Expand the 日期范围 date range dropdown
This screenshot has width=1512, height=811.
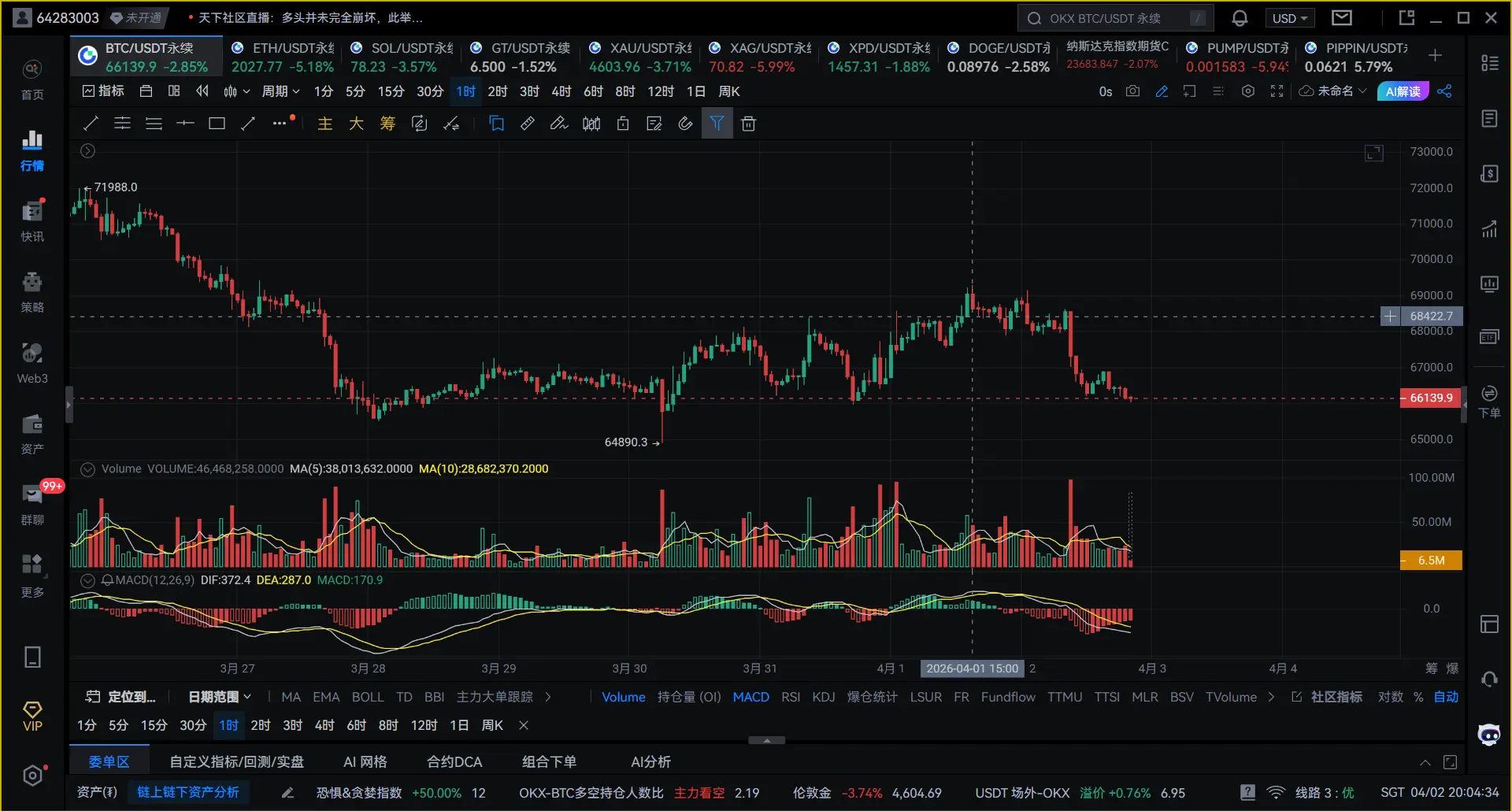coord(220,697)
